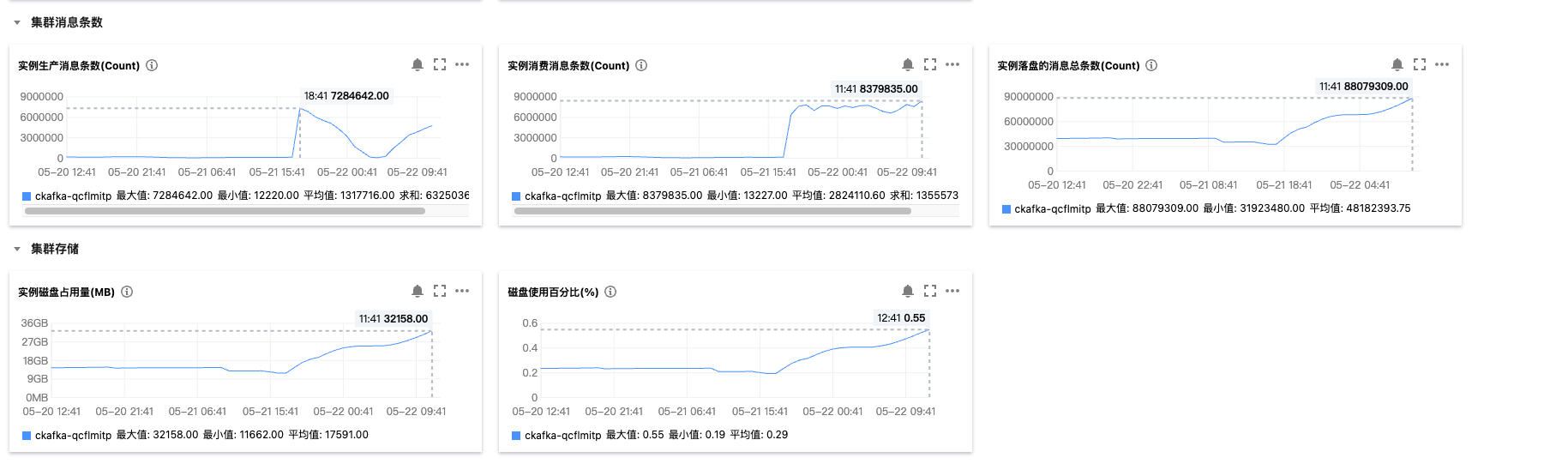The image size is (1568, 464).
Task: Collapse the 集群消息条数 section
Action: click(x=17, y=22)
